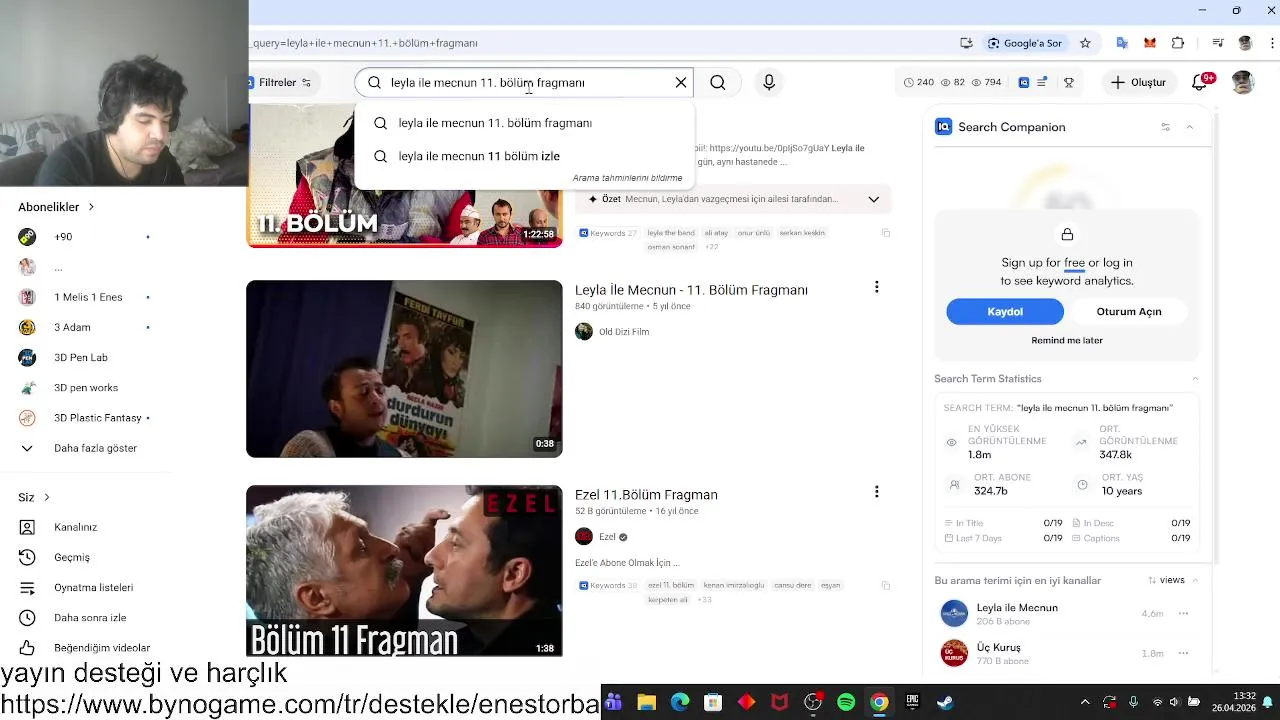Clear the YouTube search box text
Viewport: 1280px width, 720px height.
tap(681, 82)
